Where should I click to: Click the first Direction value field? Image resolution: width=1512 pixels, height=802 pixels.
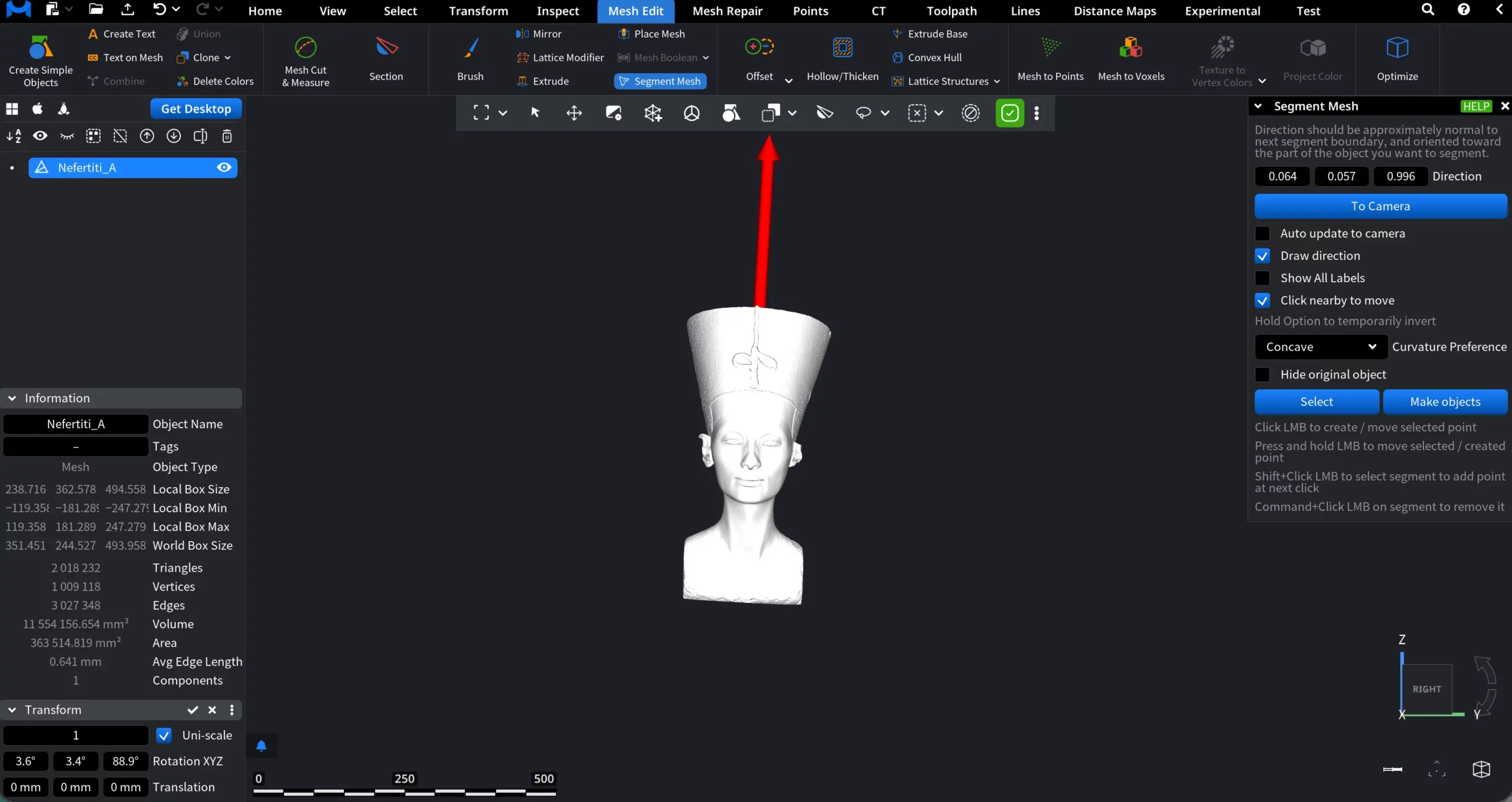(x=1282, y=176)
